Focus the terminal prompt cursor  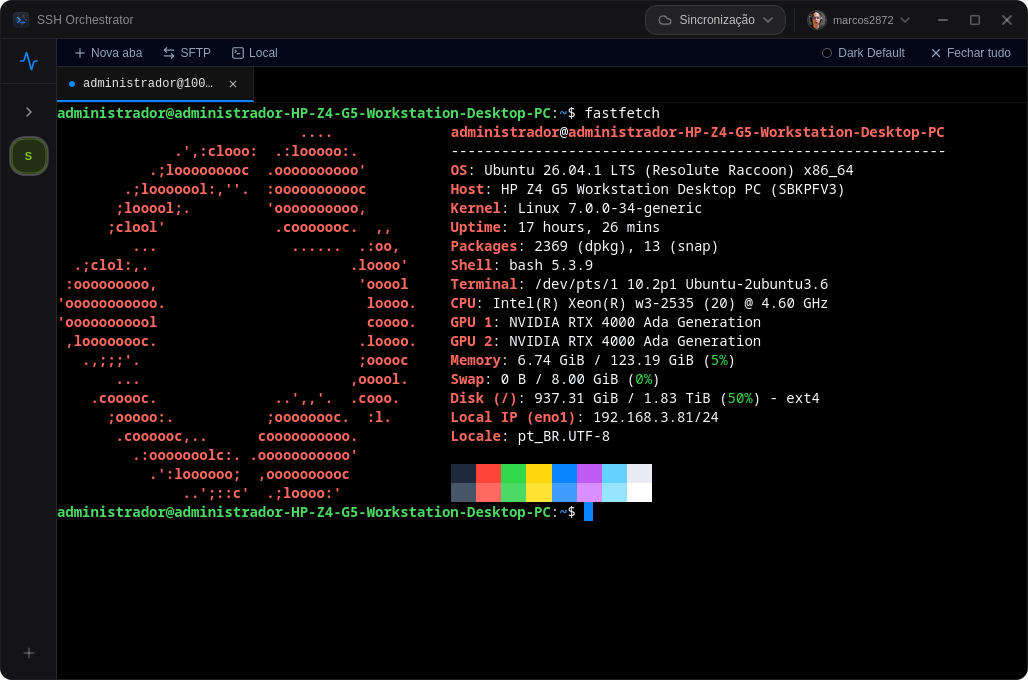588,512
